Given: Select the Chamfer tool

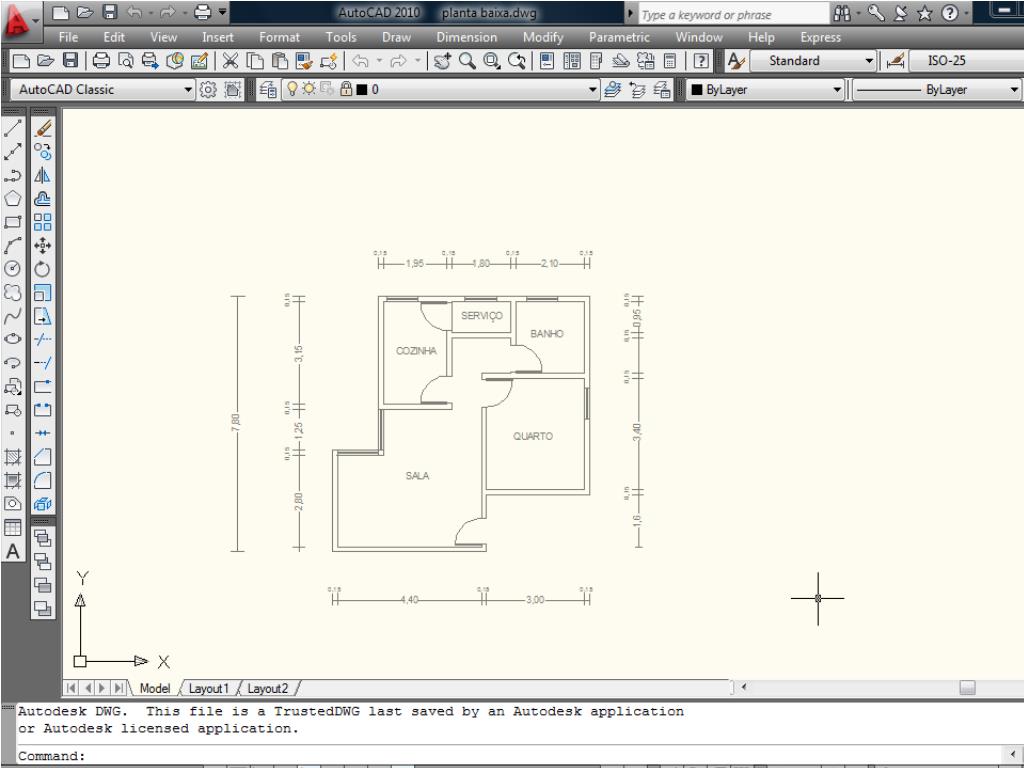Looking at the screenshot, I should tap(42, 456).
